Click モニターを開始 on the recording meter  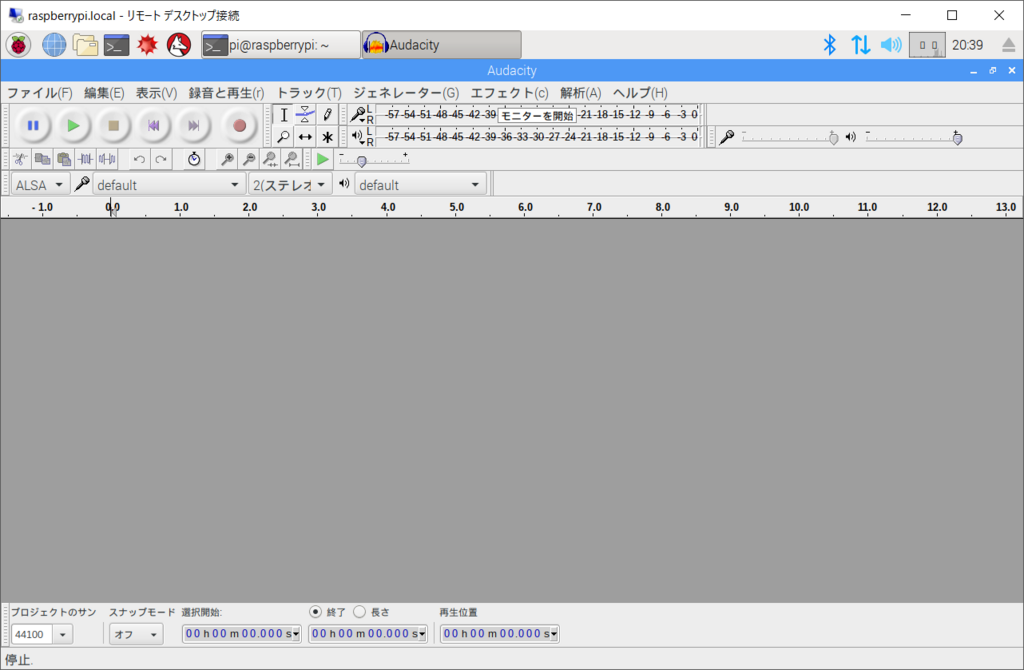(x=537, y=116)
